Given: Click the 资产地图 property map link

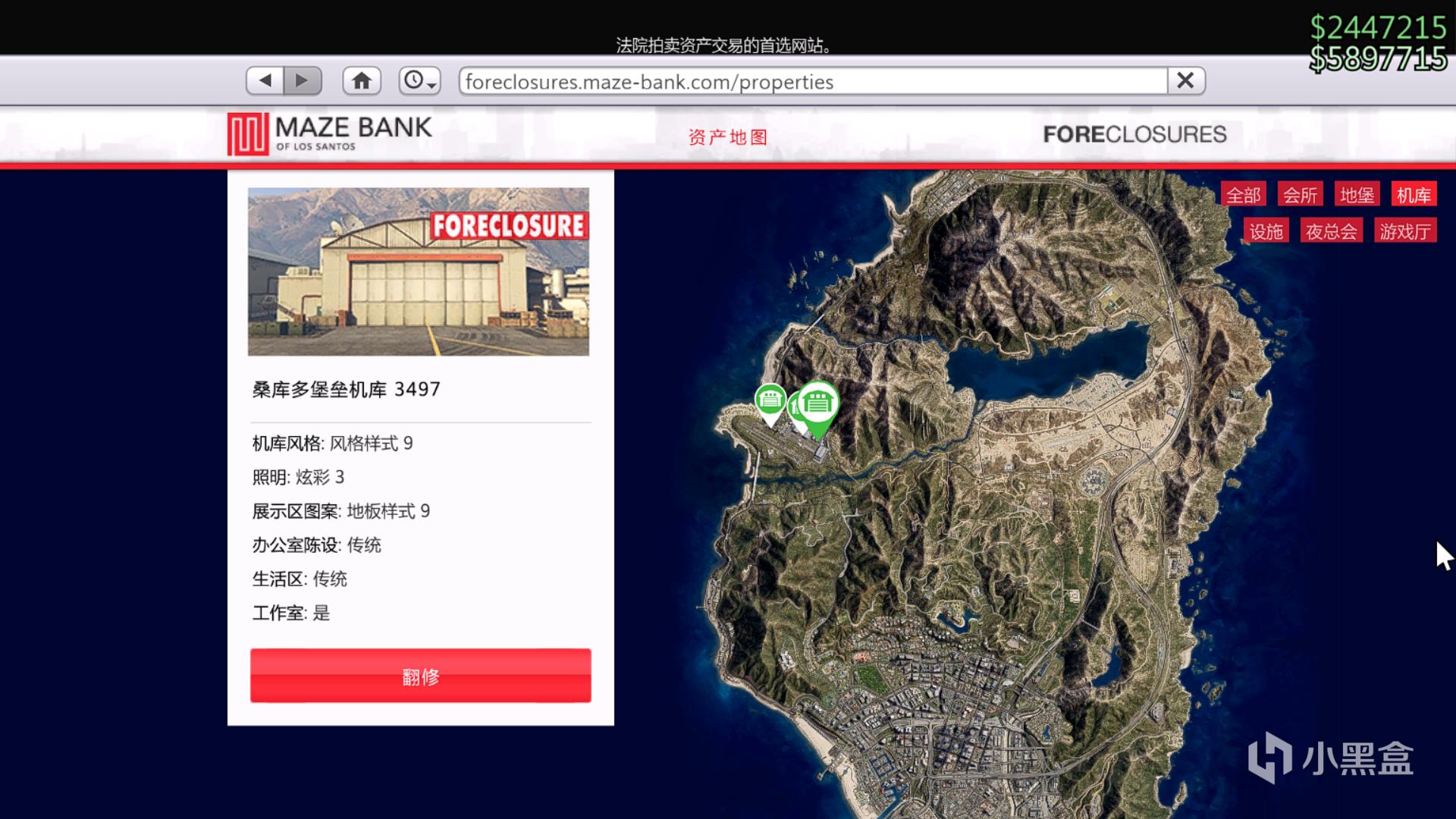Looking at the screenshot, I should tap(727, 137).
